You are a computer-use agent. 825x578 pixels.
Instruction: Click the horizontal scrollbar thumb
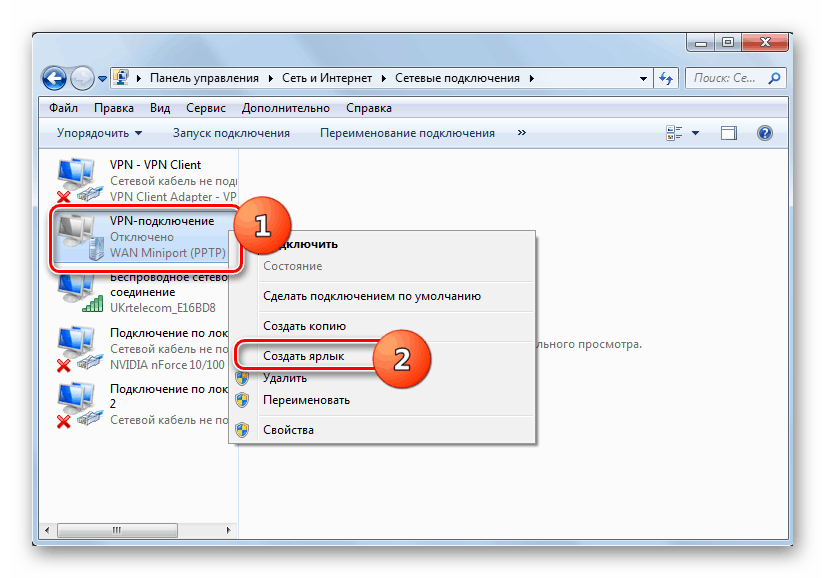[x=117, y=530]
